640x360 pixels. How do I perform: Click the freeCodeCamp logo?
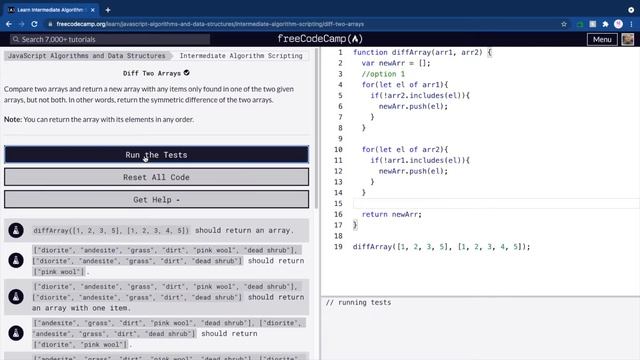320,39
